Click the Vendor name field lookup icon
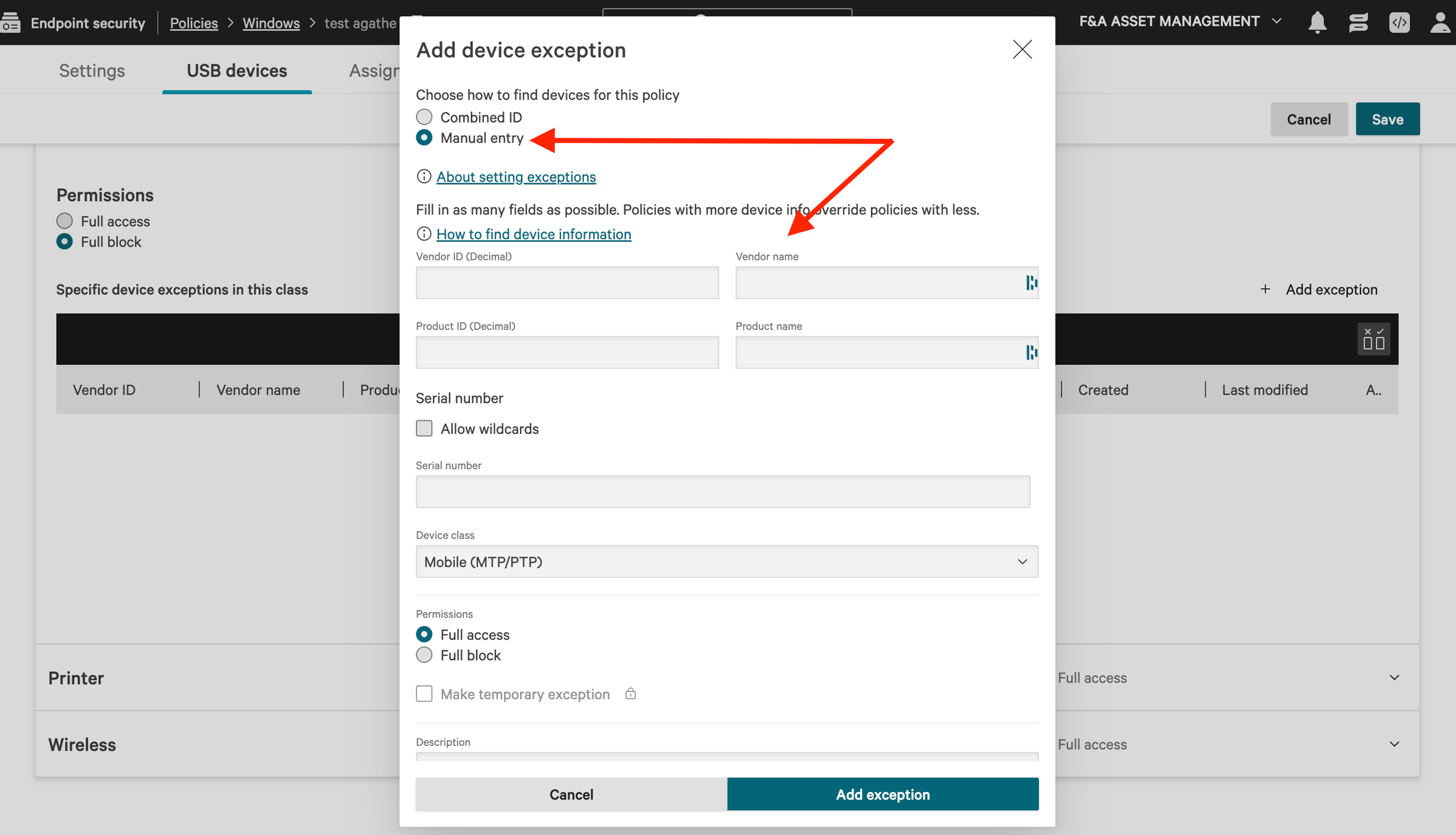1456x835 pixels. point(1031,283)
